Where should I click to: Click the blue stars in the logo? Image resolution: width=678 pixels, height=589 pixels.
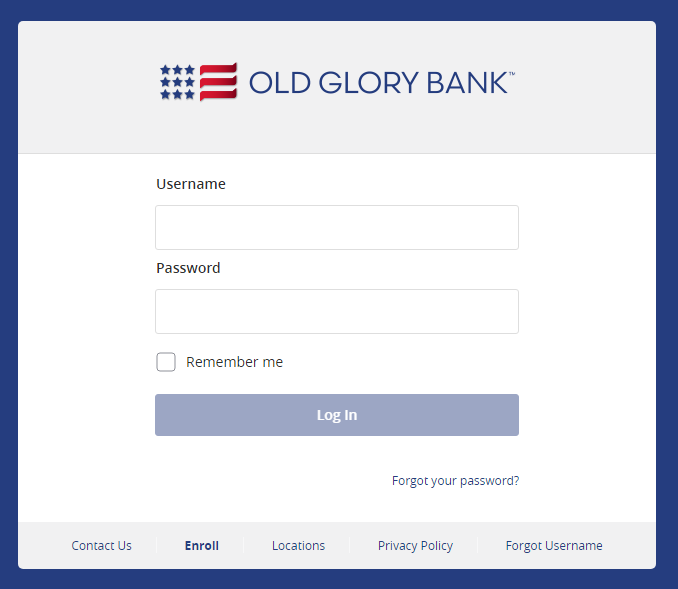(178, 82)
